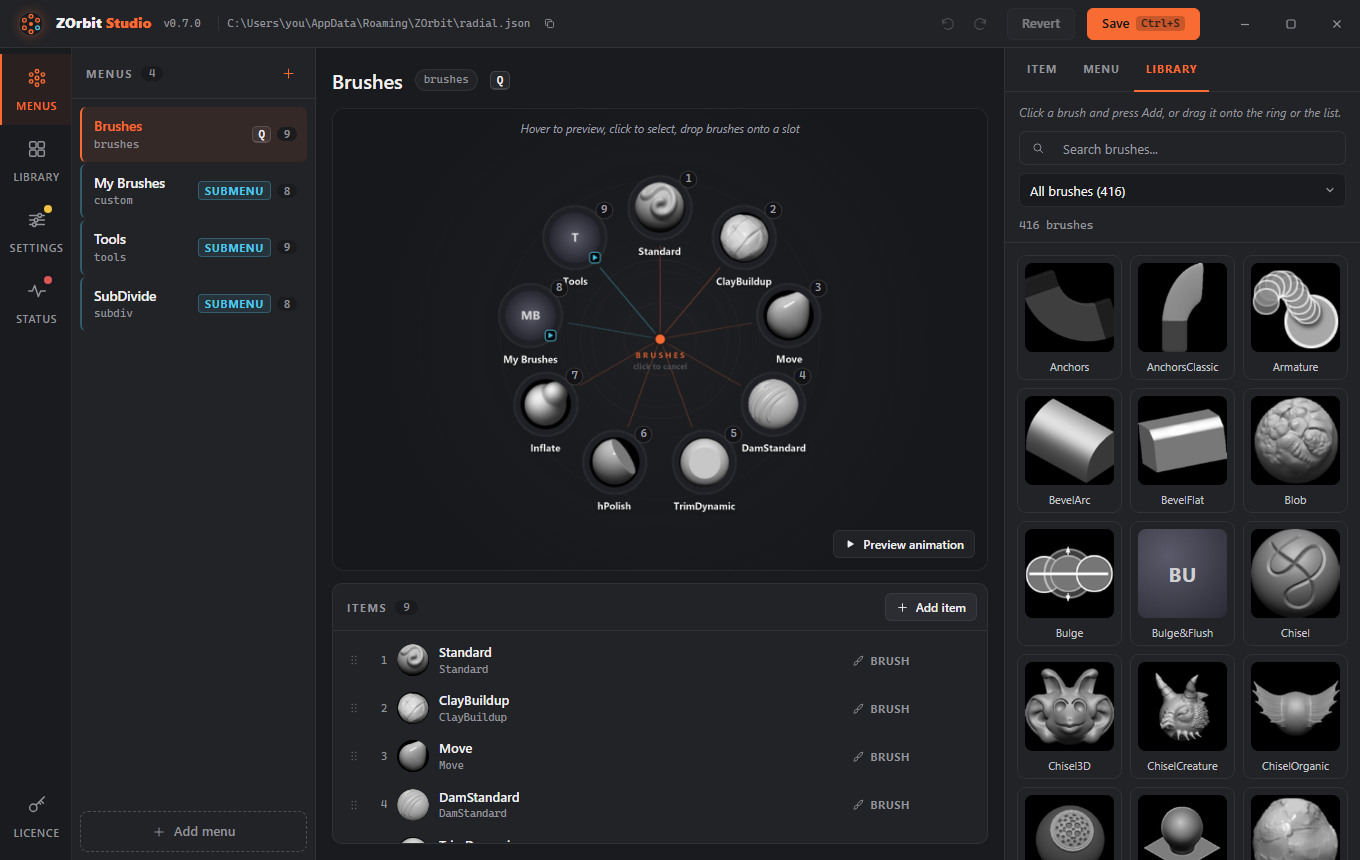Open the Settings section in the sidebar
Screen dimensions: 1360x860
(36, 232)
